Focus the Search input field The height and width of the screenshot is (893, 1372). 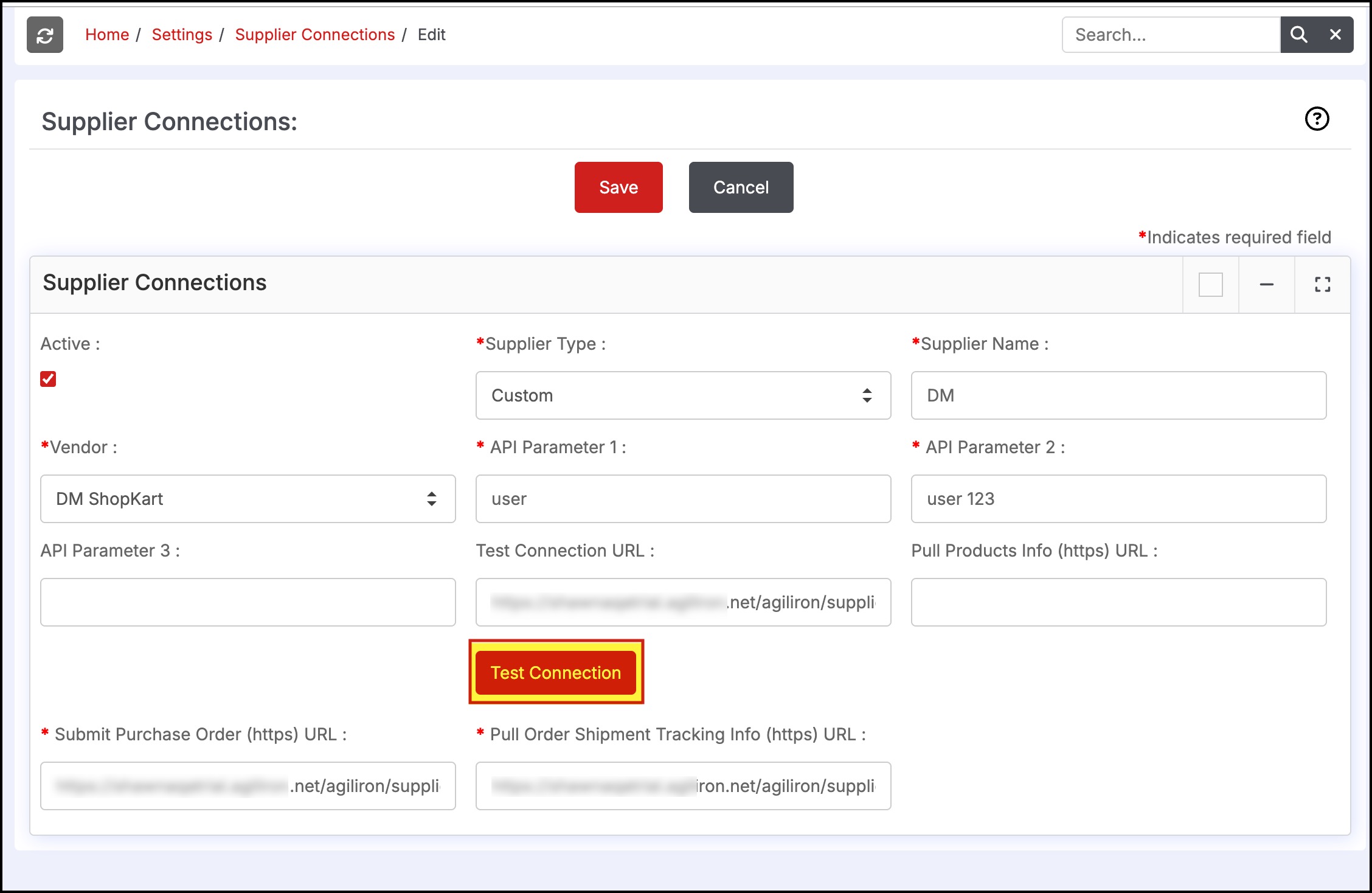coord(1171,35)
